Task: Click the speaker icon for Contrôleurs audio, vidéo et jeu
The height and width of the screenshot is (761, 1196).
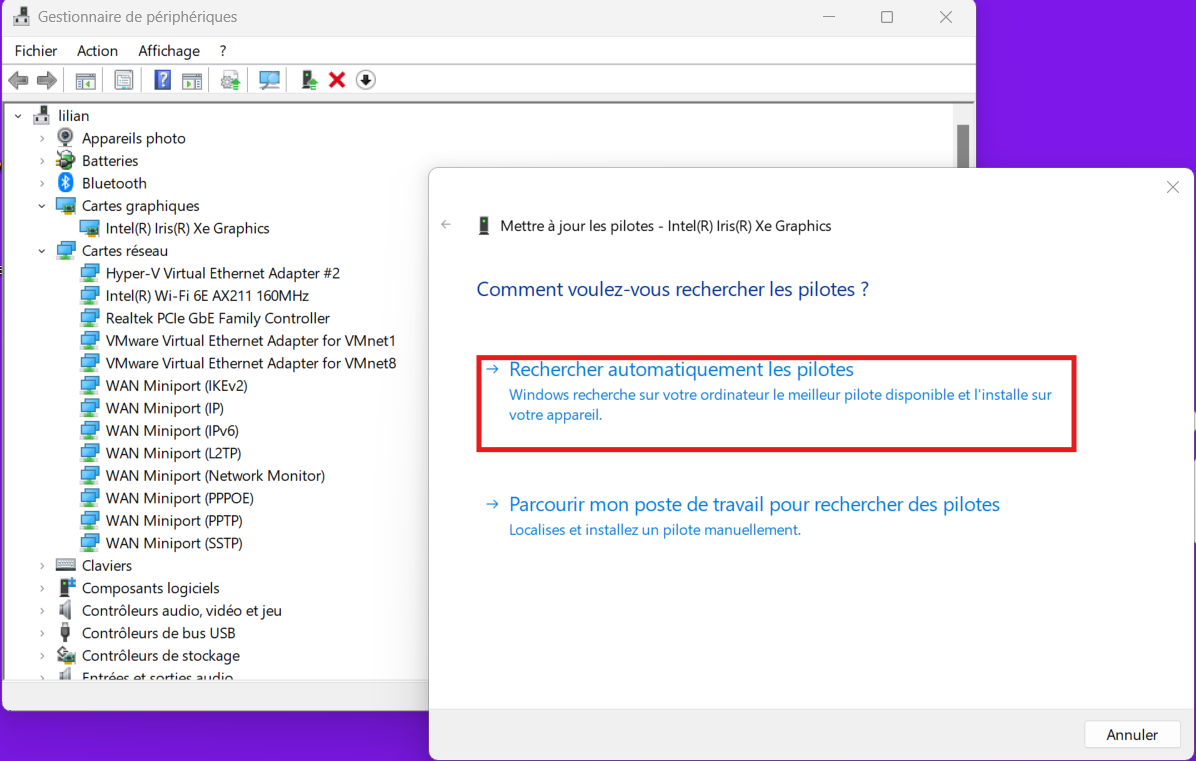Action: pyautogui.click(x=66, y=611)
